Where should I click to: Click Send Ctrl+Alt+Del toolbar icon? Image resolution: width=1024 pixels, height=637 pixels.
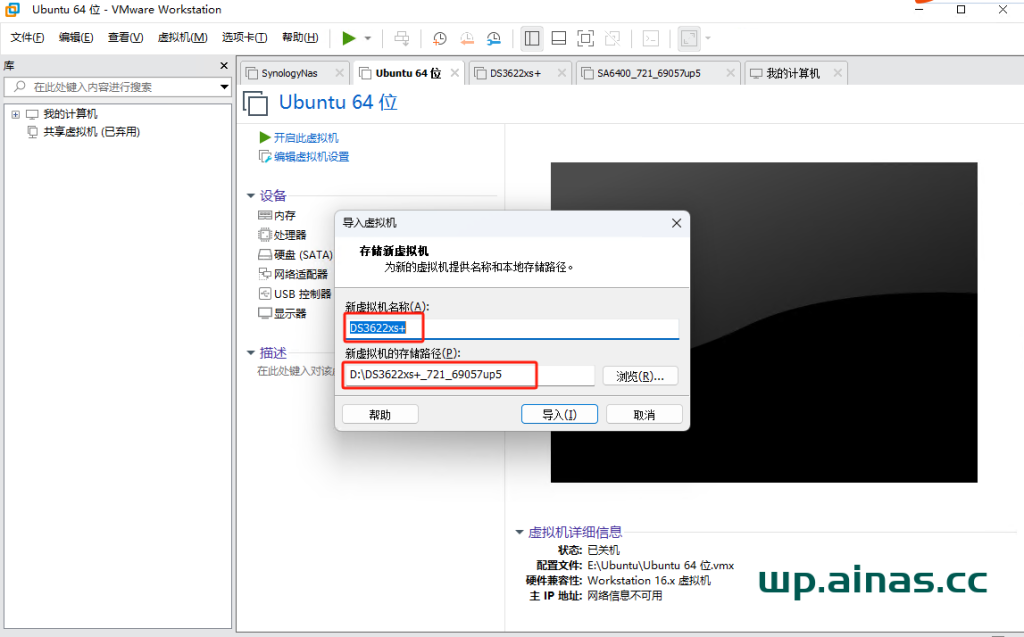402,39
